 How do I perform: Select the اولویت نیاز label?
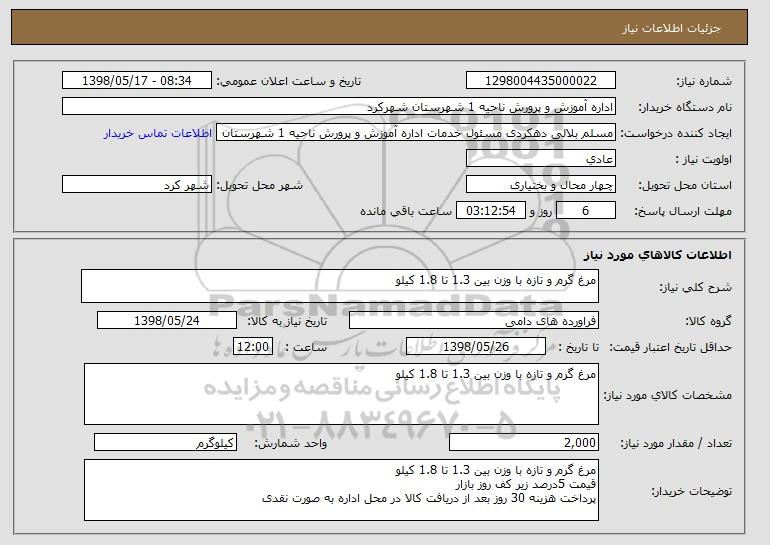[703, 159]
